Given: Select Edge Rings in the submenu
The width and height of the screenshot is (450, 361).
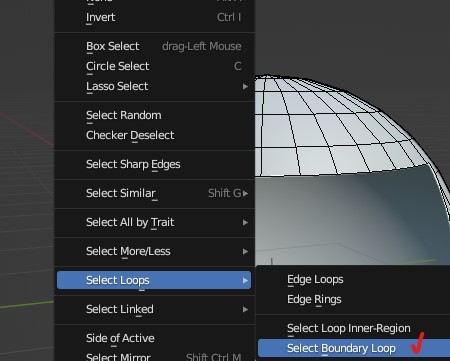Looking at the screenshot, I should point(354,299).
